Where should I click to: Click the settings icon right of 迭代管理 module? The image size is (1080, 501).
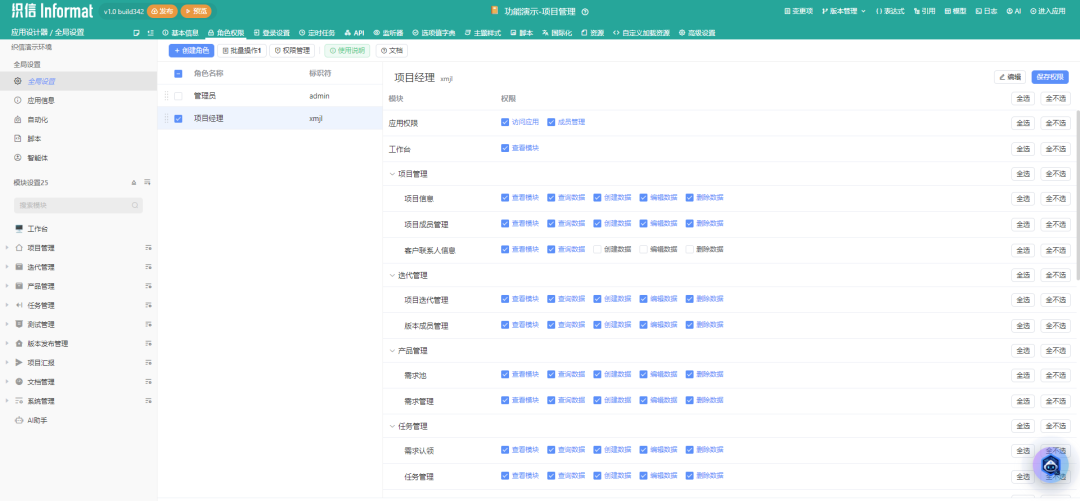pos(147,267)
